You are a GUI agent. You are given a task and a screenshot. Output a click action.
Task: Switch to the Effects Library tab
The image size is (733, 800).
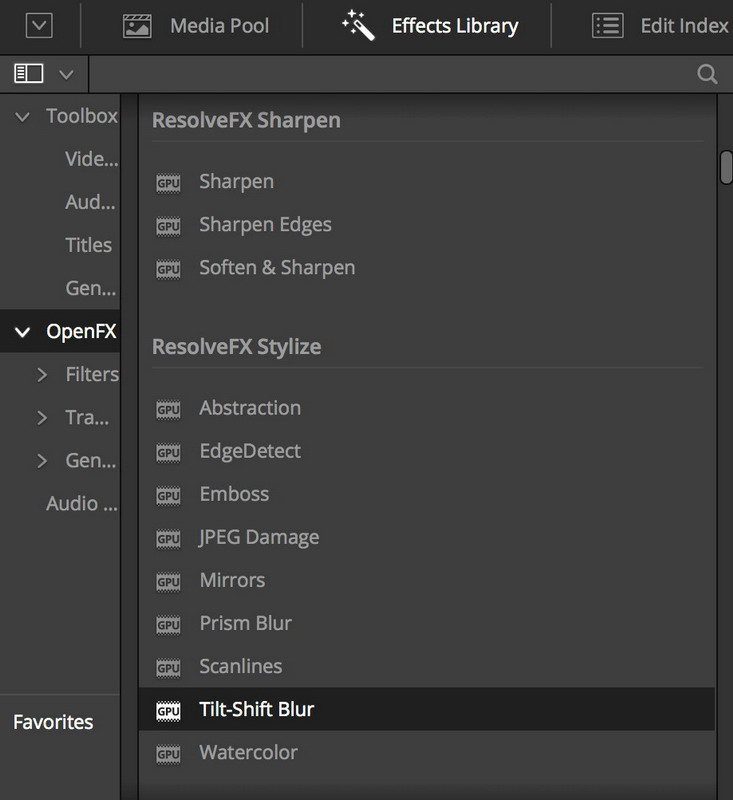(429, 26)
